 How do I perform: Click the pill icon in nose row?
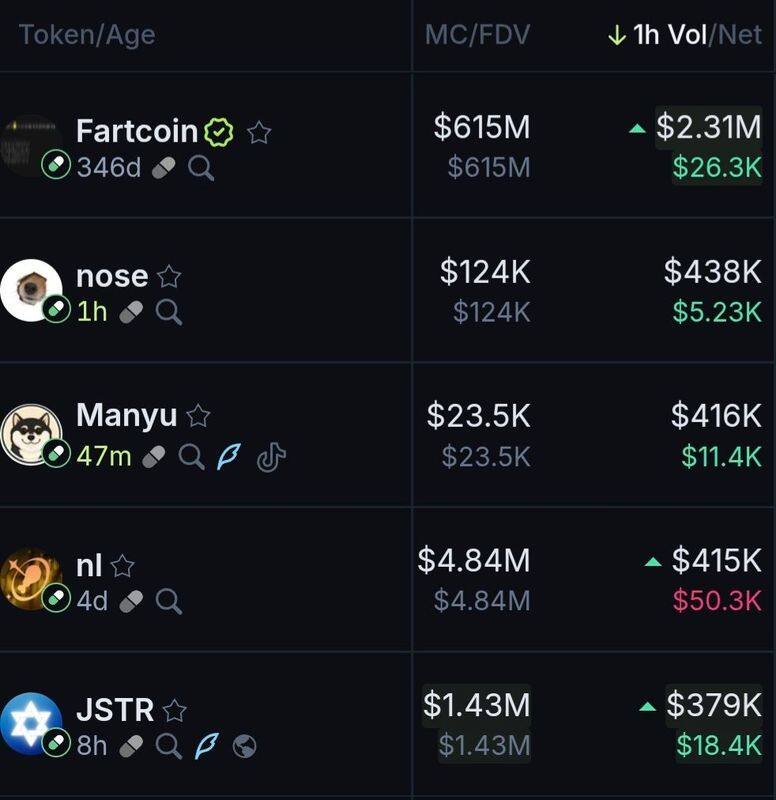coord(131,313)
